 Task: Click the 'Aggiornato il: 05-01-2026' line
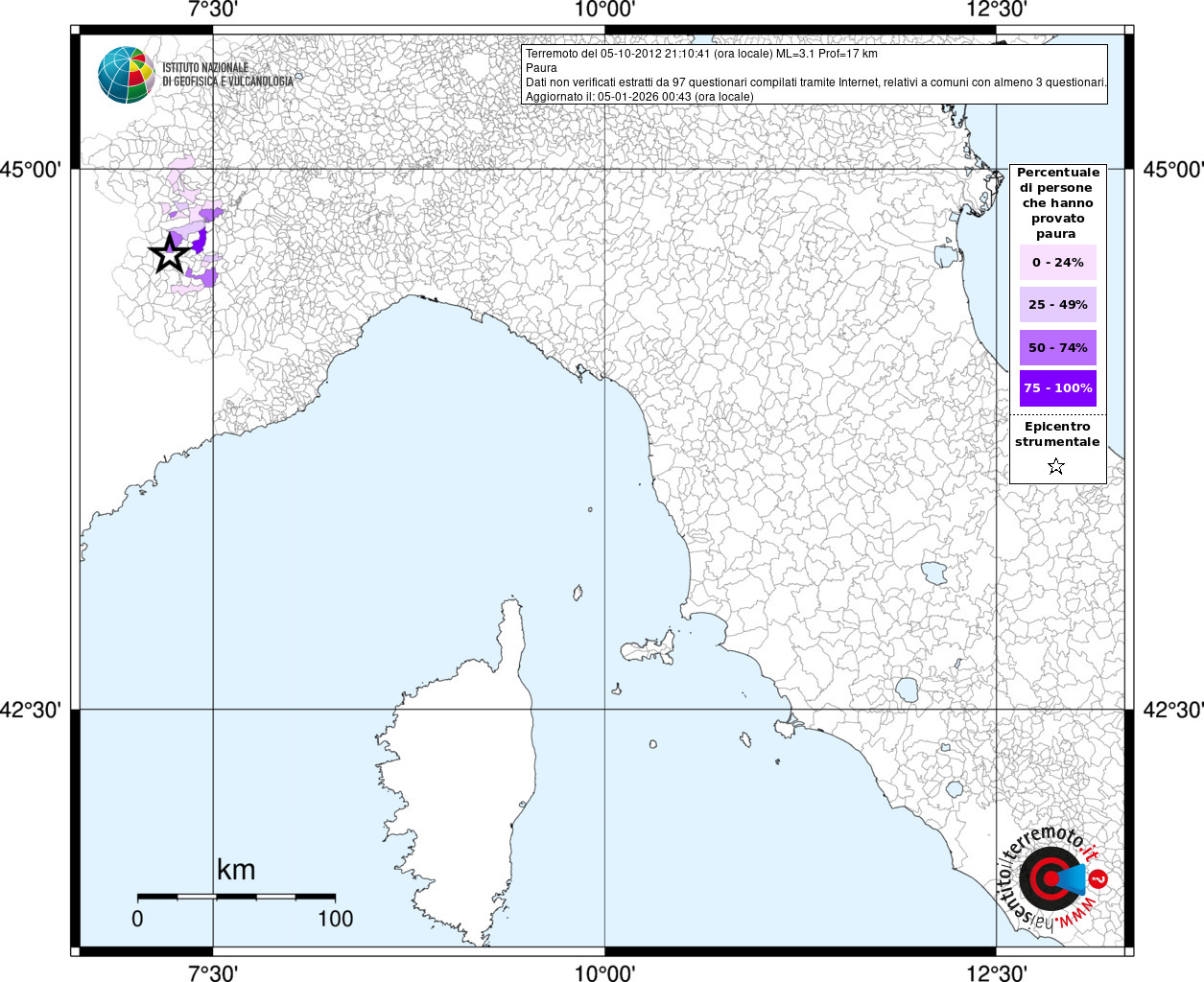pyautogui.click(x=640, y=97)
